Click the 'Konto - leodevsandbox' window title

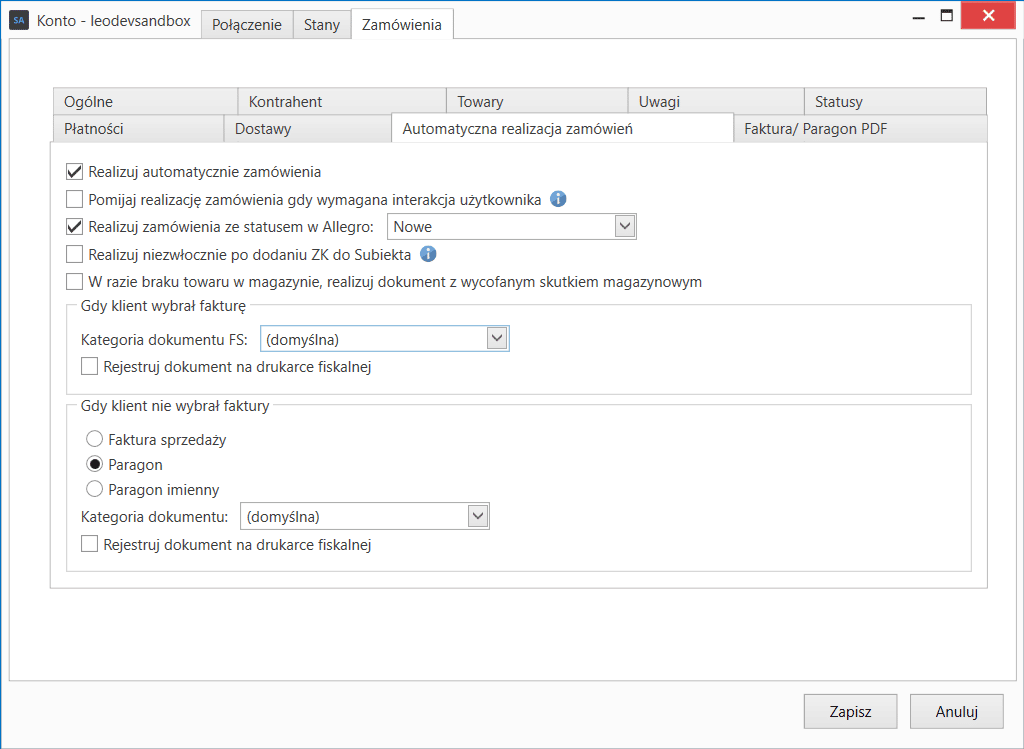[114, 20]
